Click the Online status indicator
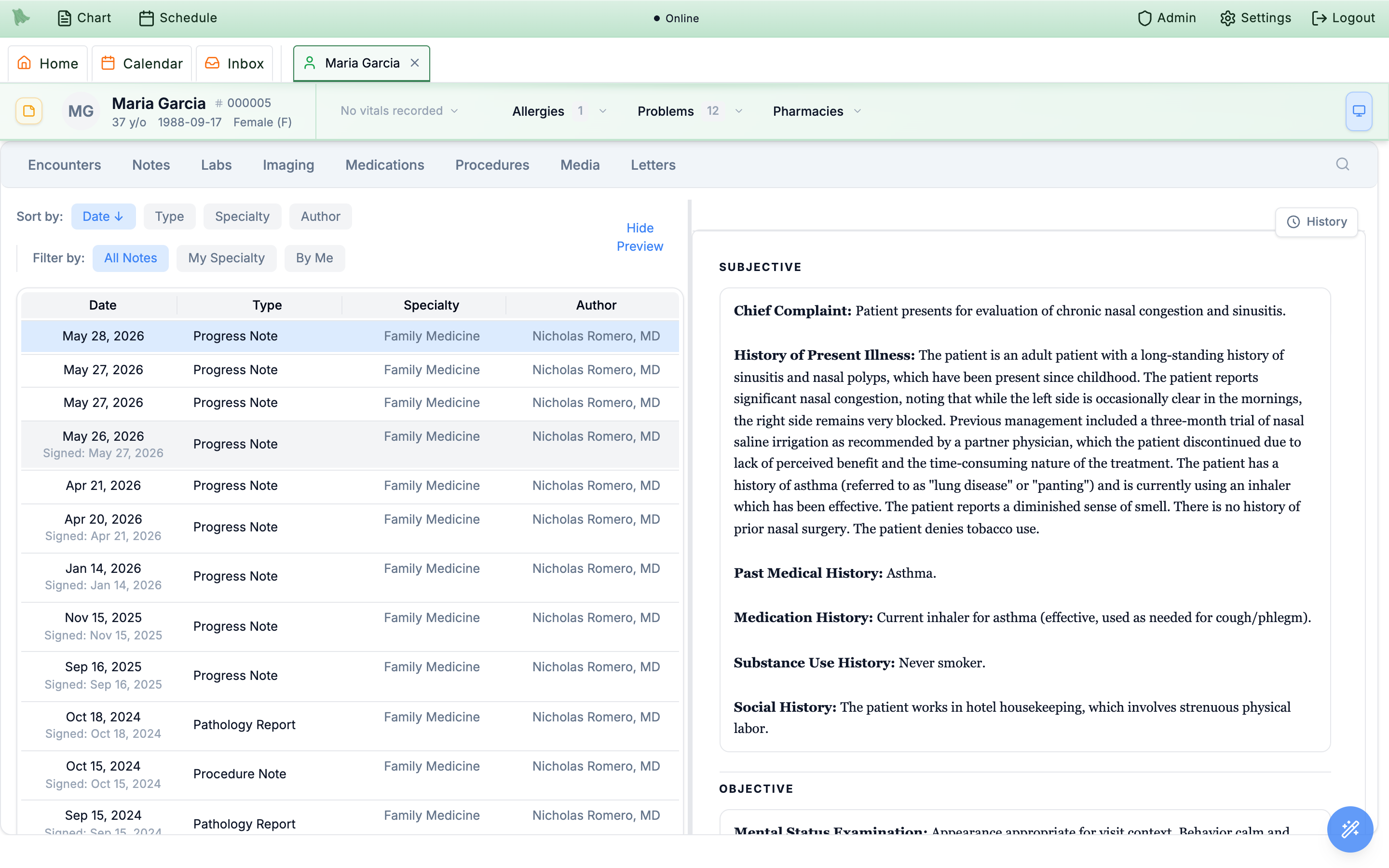Image resolution: width=1389 pixels, height=868 pixels. (x=676, y=18)
